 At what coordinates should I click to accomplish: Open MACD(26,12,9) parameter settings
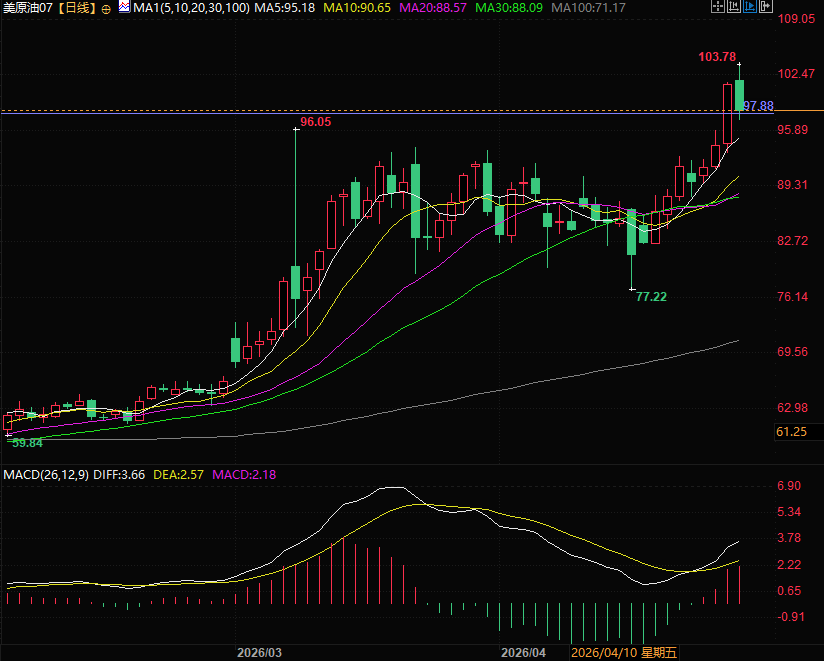click(x=47, y=472)
